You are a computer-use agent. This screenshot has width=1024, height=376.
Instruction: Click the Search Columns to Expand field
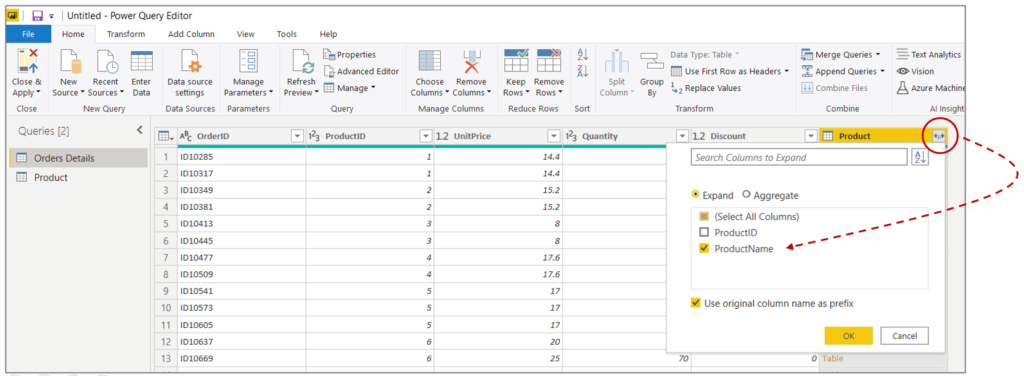[799, 157]
